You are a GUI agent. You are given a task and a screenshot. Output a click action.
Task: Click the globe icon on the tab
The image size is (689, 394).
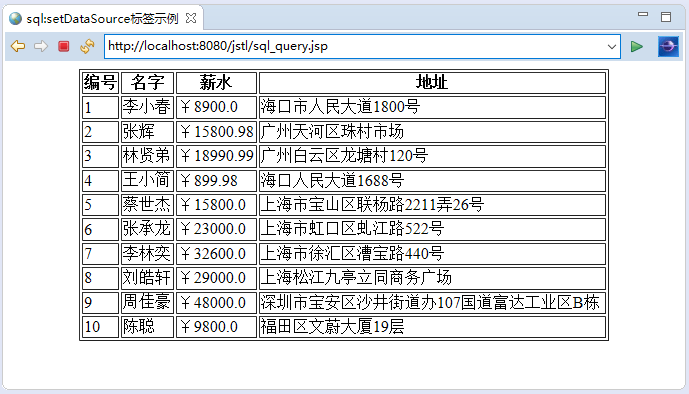pyautogui.click(x=15, y=18)
